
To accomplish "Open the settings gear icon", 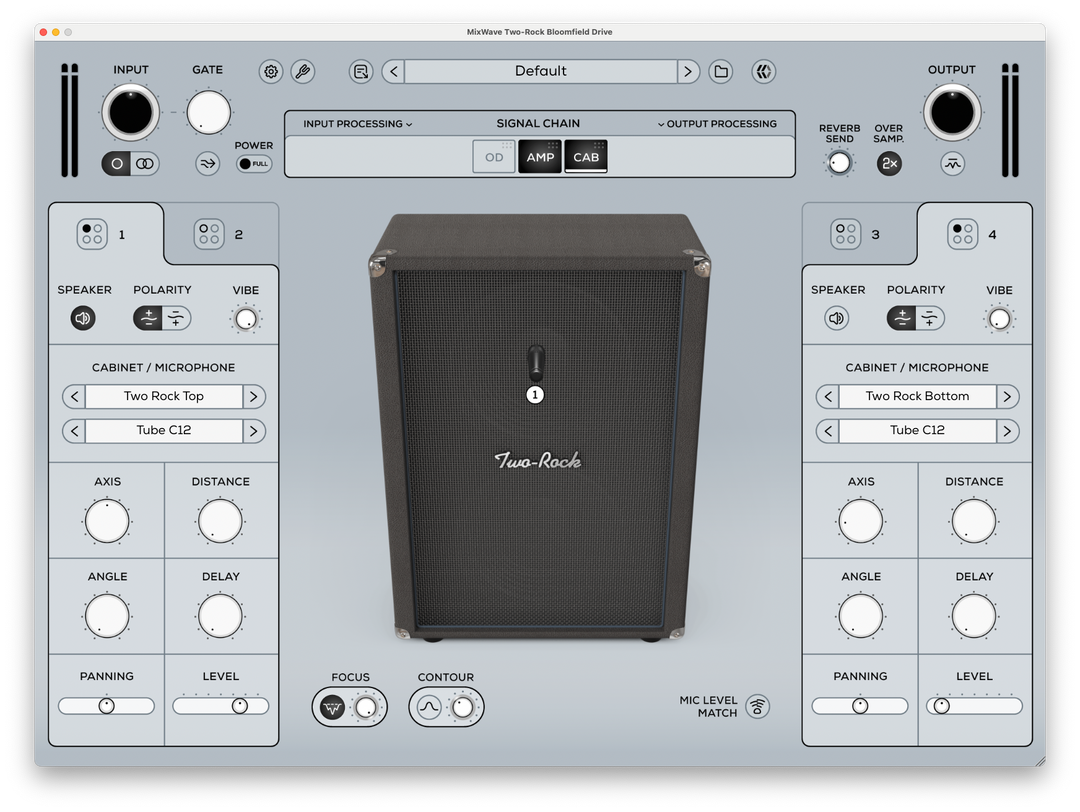I will coord(271,71).
